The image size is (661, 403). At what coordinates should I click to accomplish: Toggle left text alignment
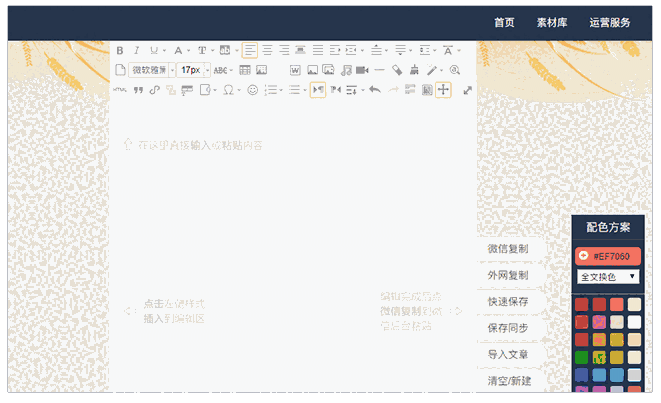(x=250, y=51)
